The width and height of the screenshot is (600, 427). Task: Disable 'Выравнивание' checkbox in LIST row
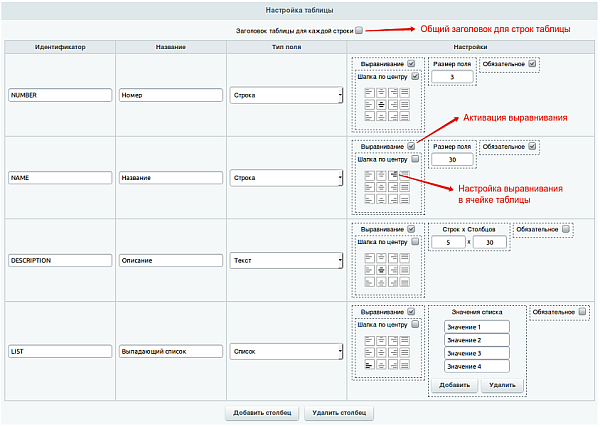[x=411, y=312]
